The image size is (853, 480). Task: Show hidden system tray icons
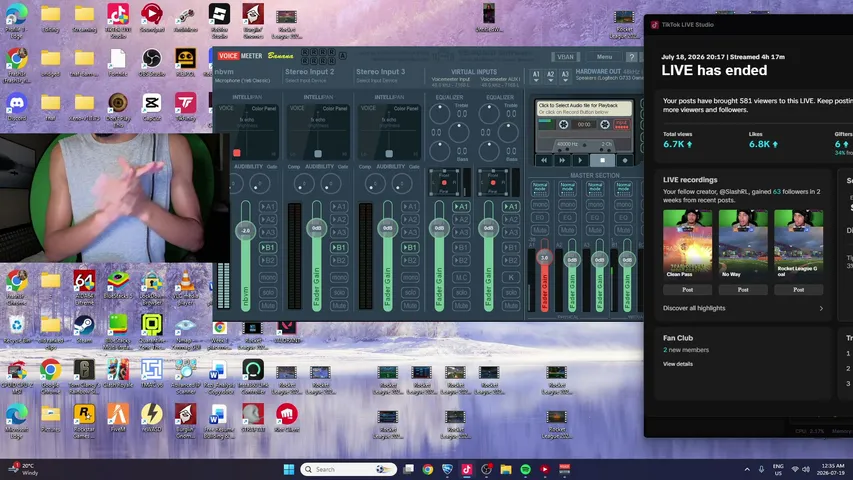coord(747,469)
